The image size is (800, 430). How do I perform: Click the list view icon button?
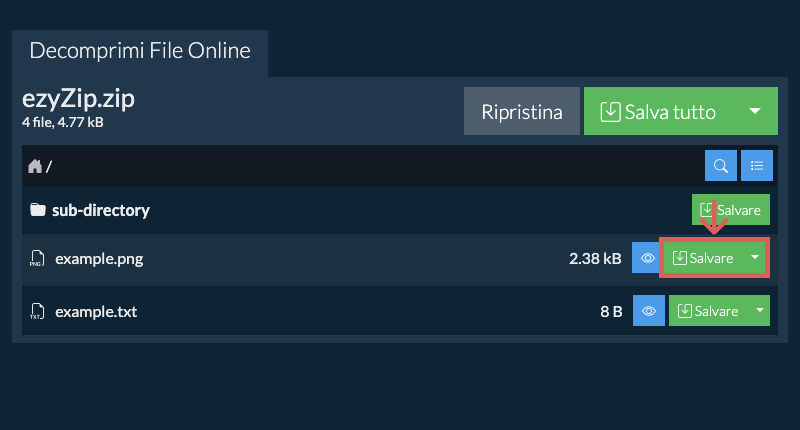[x=757, y=166]
